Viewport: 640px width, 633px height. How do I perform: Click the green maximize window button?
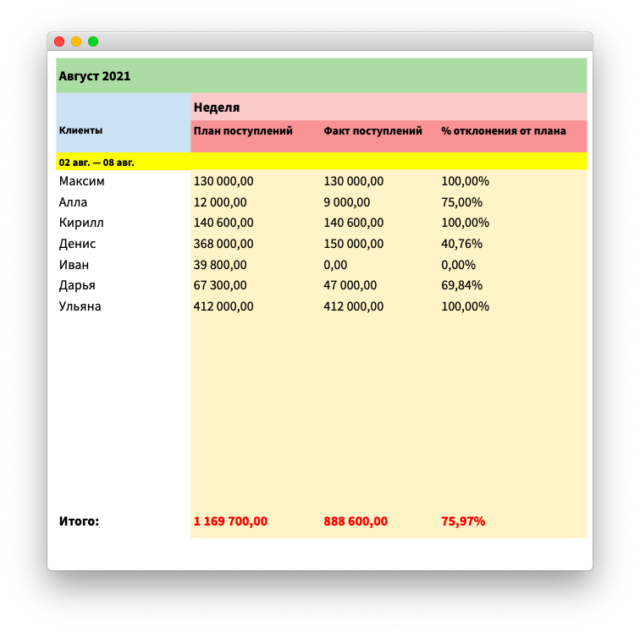[x=93, y=41]
